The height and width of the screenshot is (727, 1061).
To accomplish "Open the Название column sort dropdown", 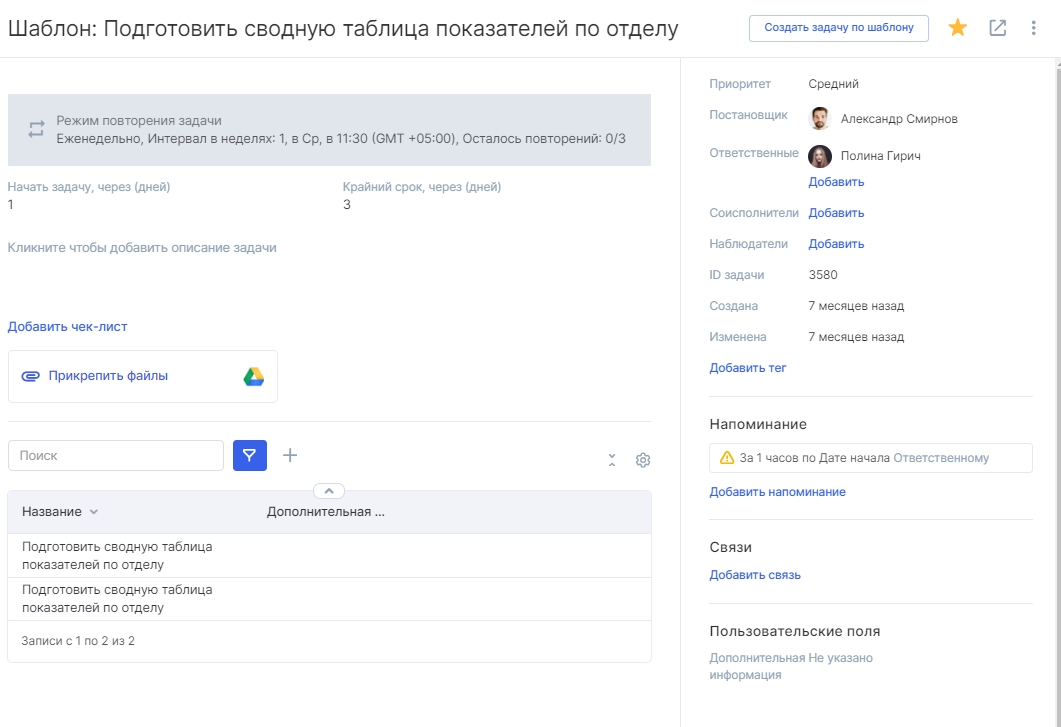I will click(94, 512).
